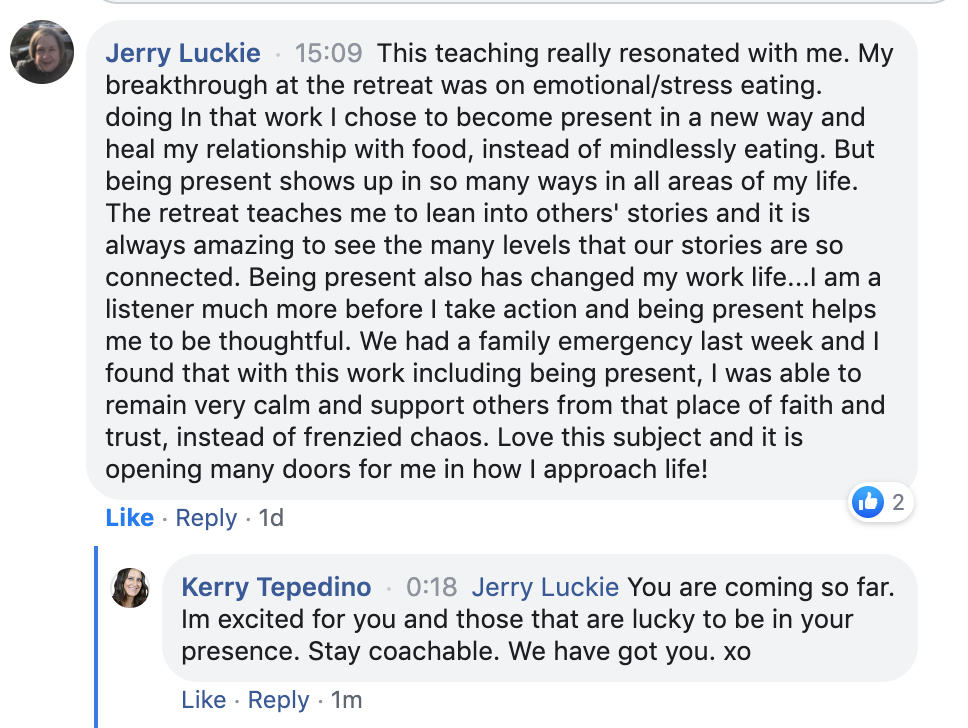
Task: Click the blue thumbs-up reaction icon
Action: click(x=867, y=502)
